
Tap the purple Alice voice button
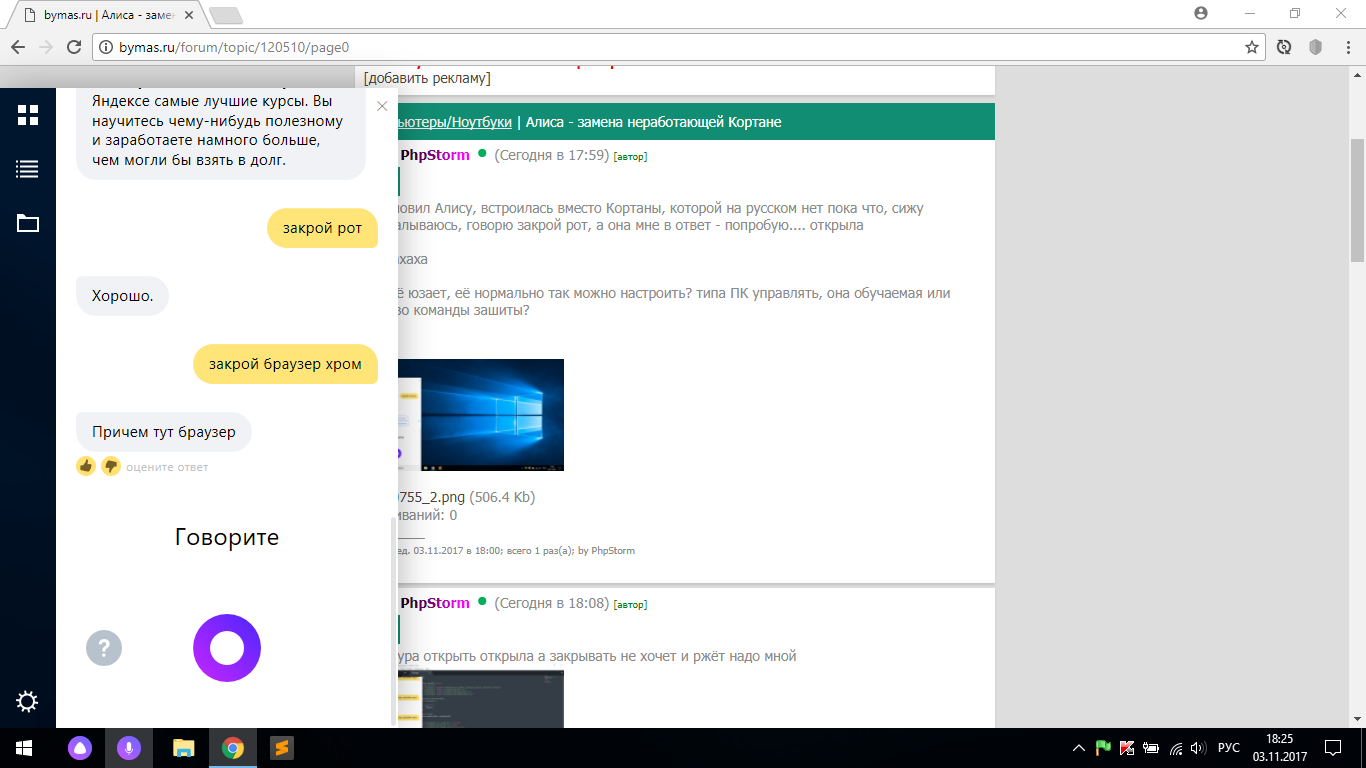227,648
